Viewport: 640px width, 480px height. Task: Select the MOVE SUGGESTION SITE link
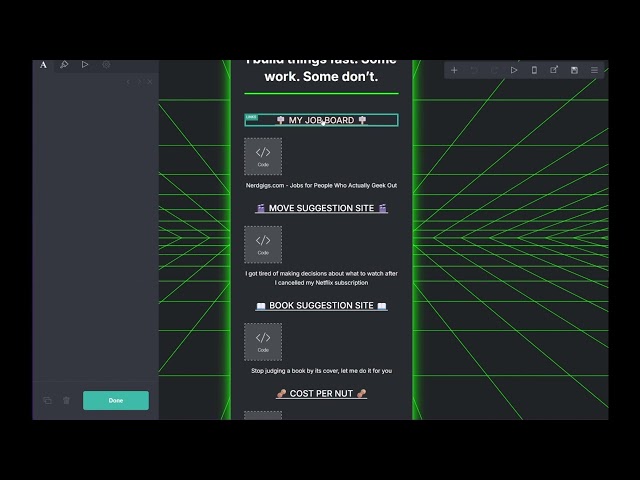(321, 208)
